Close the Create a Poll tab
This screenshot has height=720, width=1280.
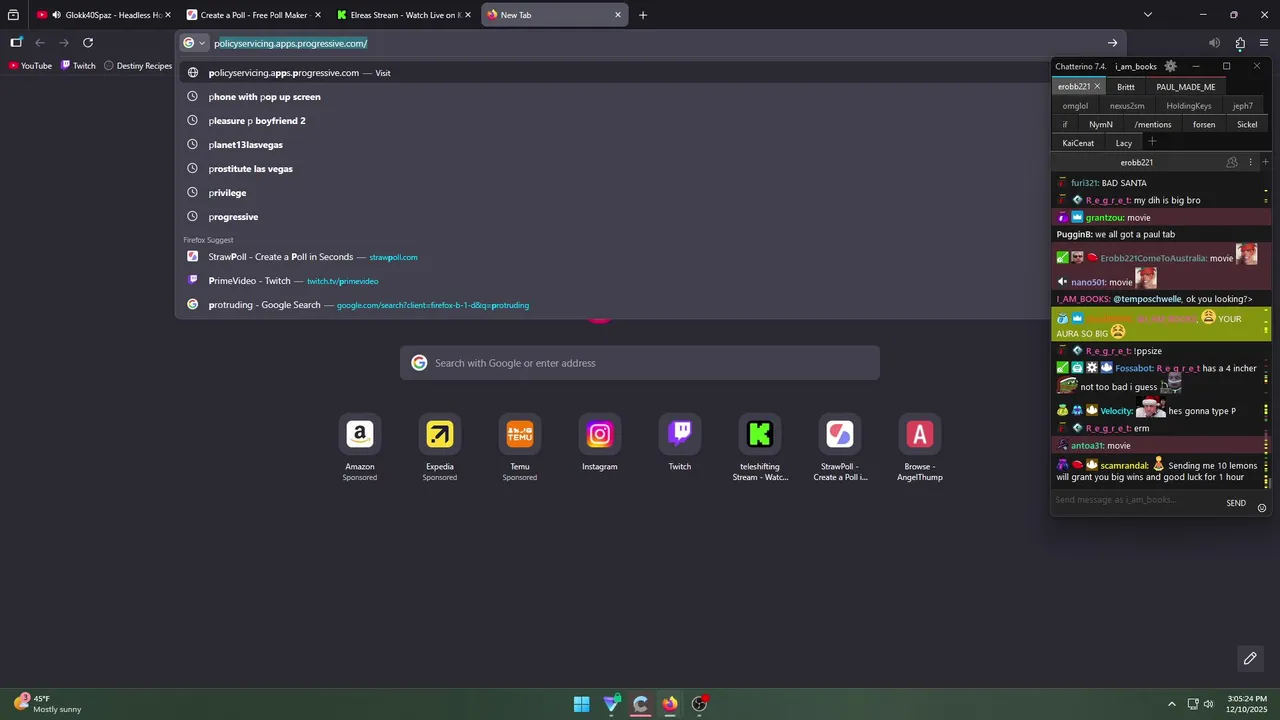click(318, 15)
